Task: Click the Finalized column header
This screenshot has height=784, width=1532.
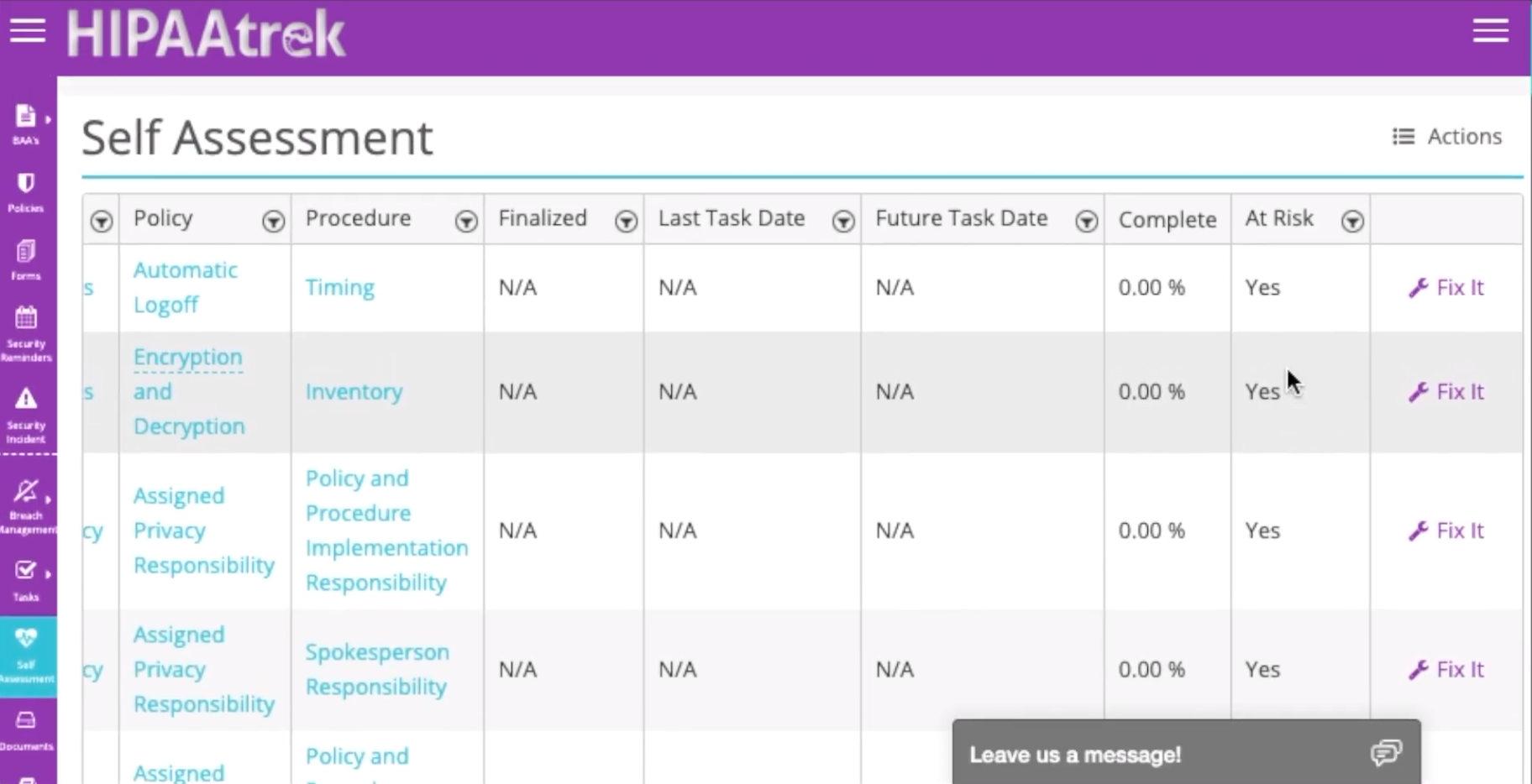Action: (x=543, y=218)
